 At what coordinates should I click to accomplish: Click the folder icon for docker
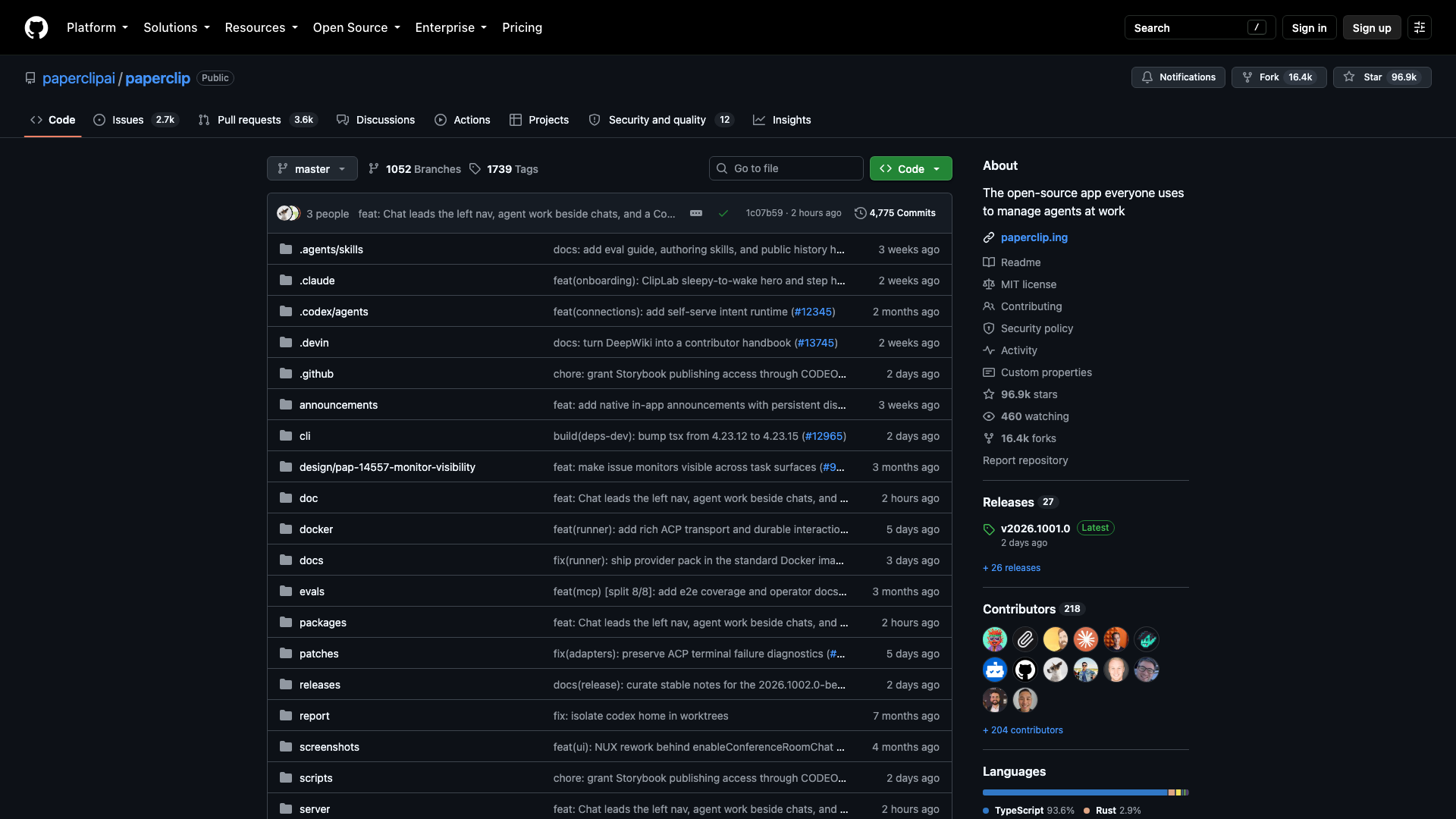(x=286, y=529)
